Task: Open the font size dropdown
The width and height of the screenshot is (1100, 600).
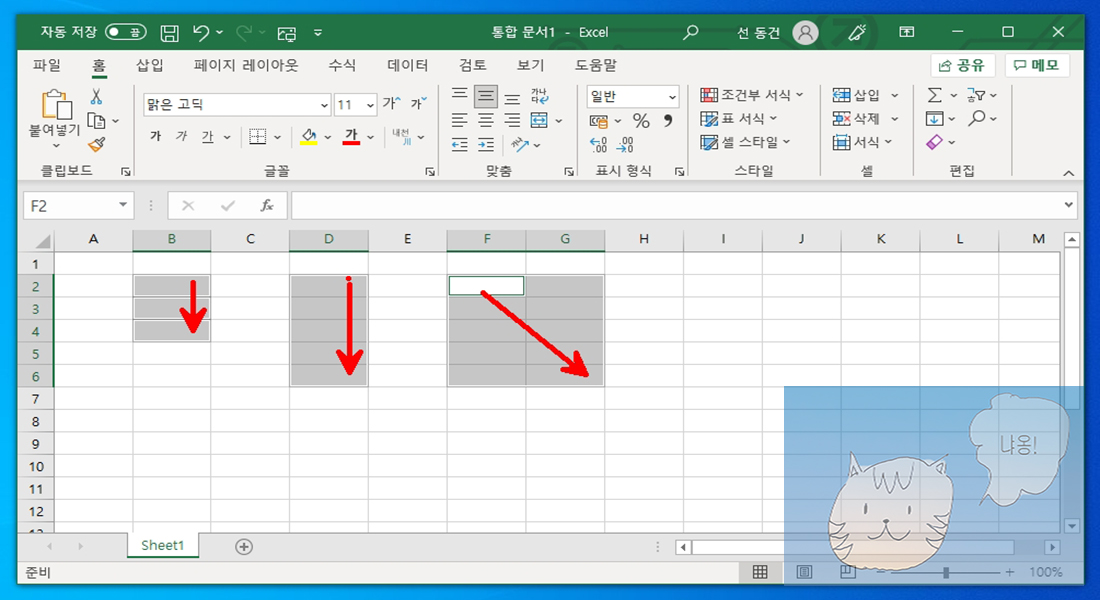Action: click(x=370, y=105)
